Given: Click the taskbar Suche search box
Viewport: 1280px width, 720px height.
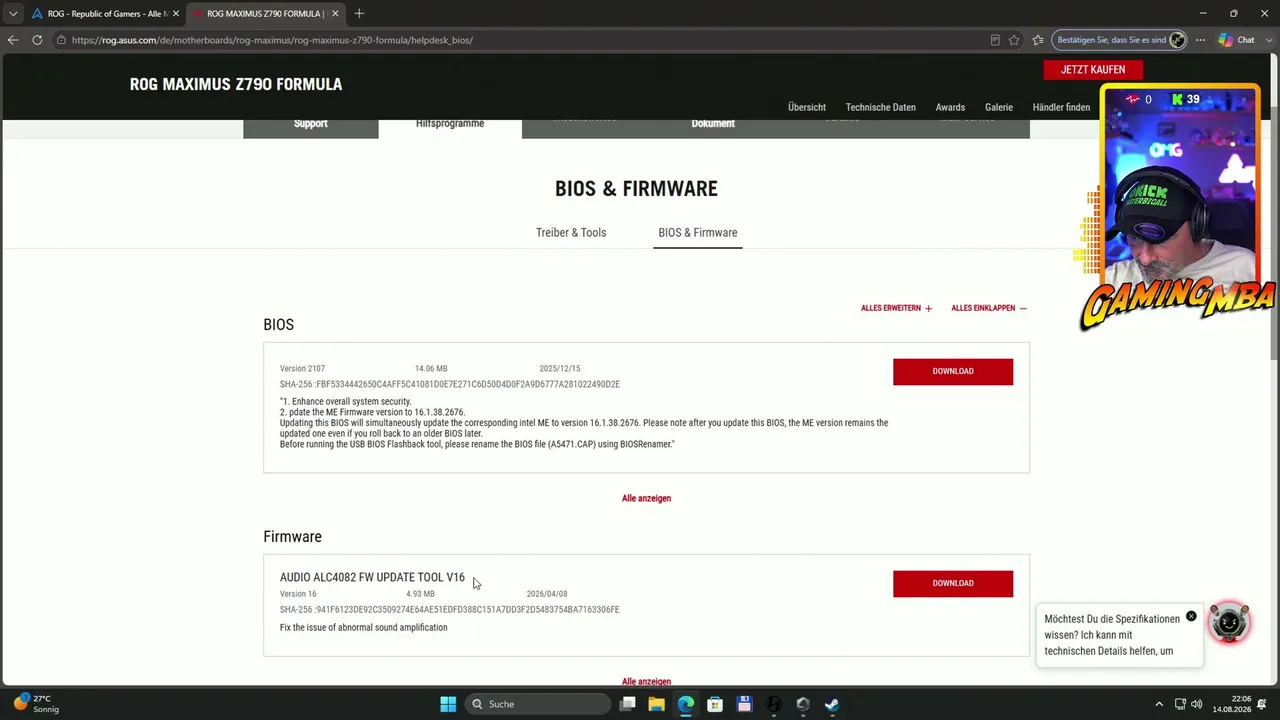Looking at the screenshot, I should pos(538,704).
